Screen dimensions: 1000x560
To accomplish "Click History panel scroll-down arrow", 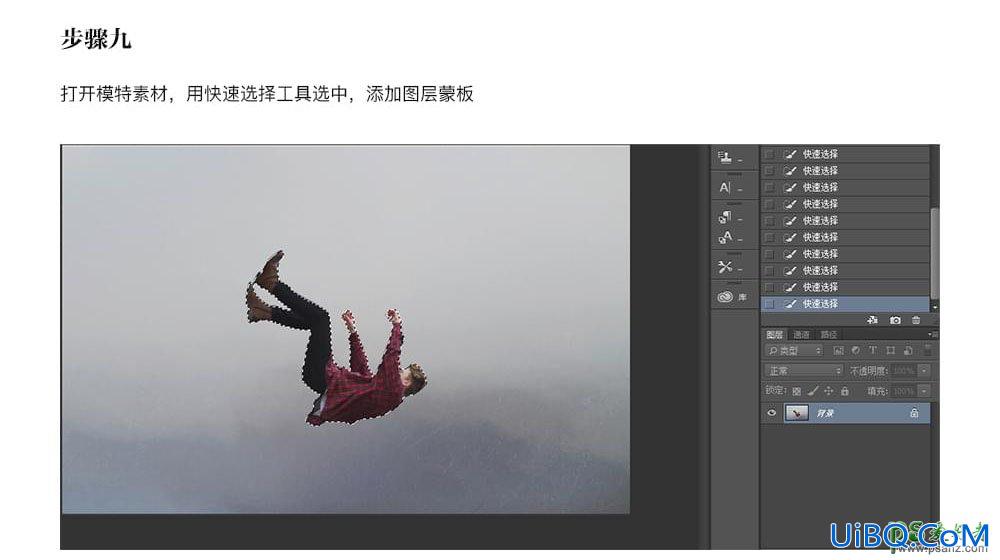I will tap(935, 307).
